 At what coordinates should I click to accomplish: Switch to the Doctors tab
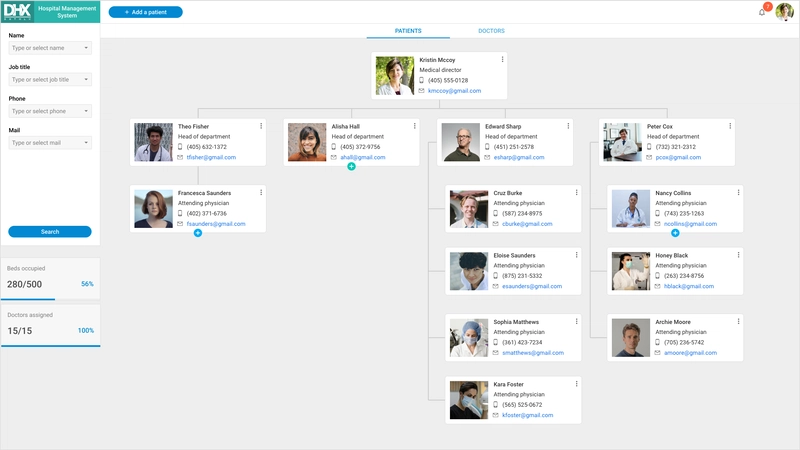(x=491, y=31)
